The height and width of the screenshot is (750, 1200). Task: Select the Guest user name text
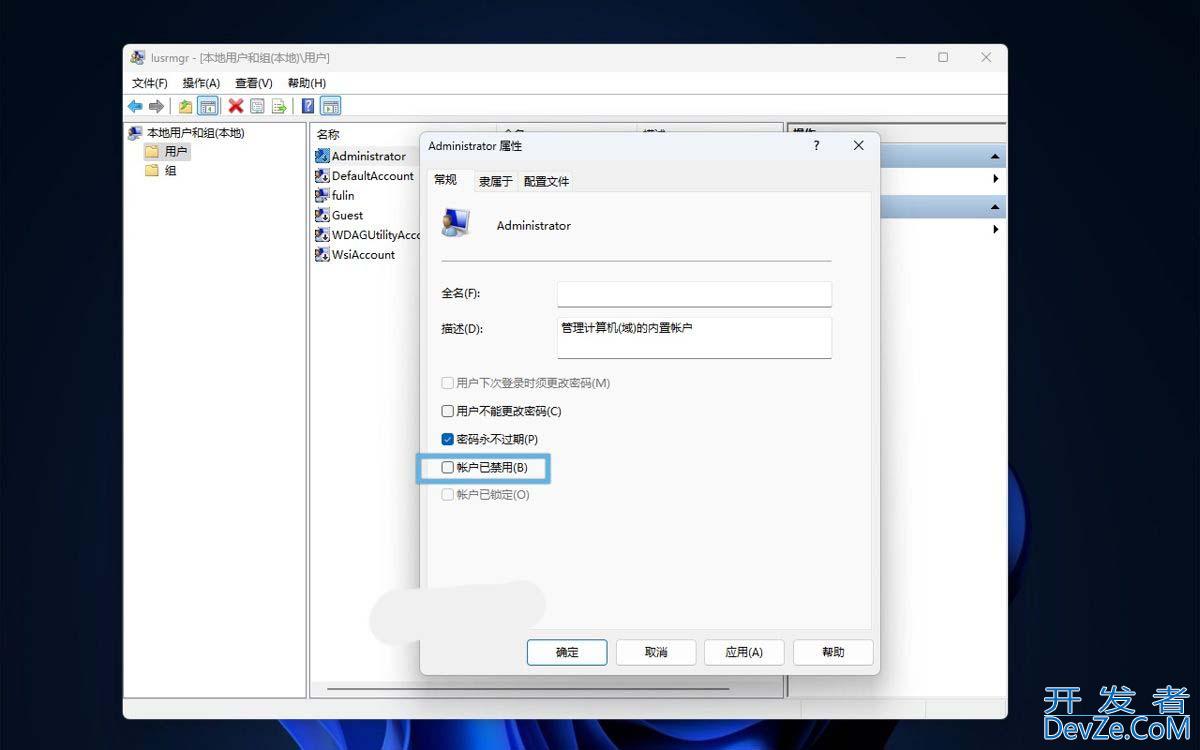click(348, 215)
